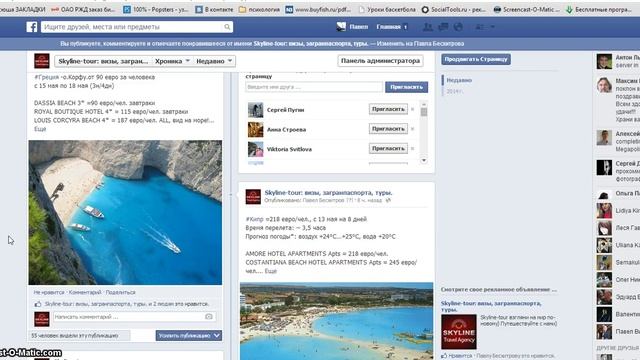Open messages icon in header
This screenshot has width=640, height=360.
pyautogui.click(x=443, y=27)
